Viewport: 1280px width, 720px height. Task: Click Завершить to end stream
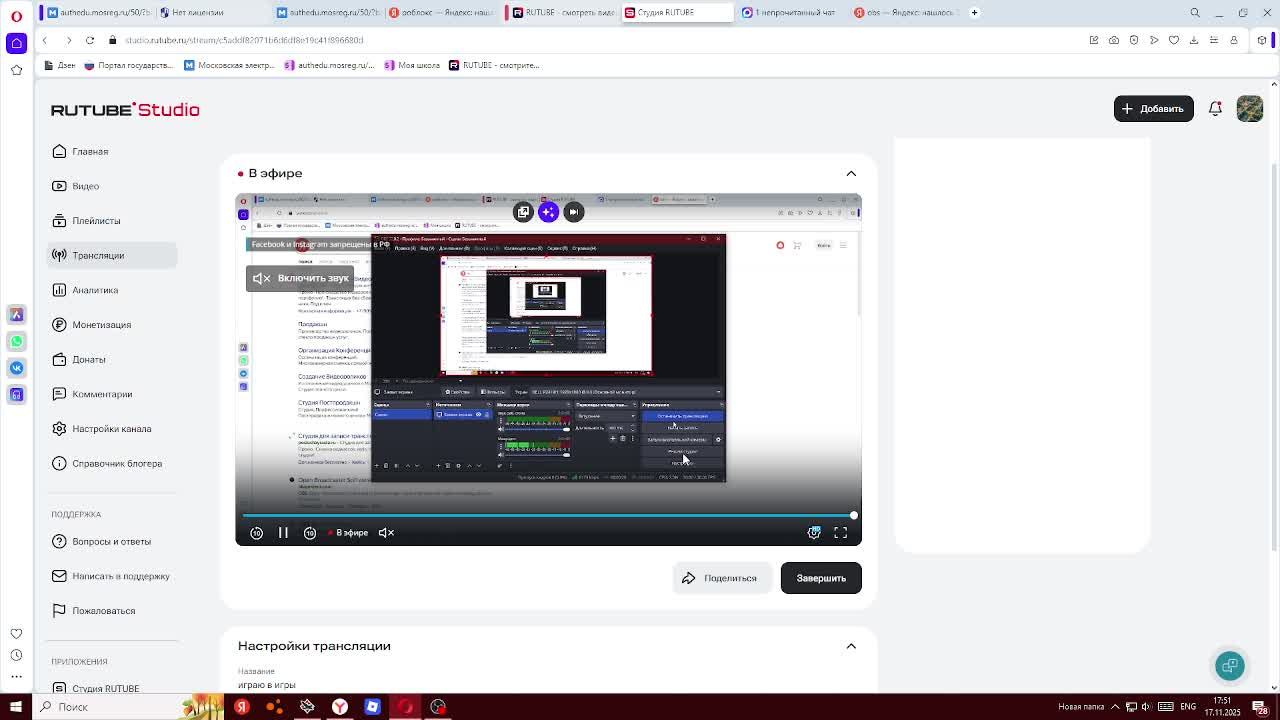(821, 578)
